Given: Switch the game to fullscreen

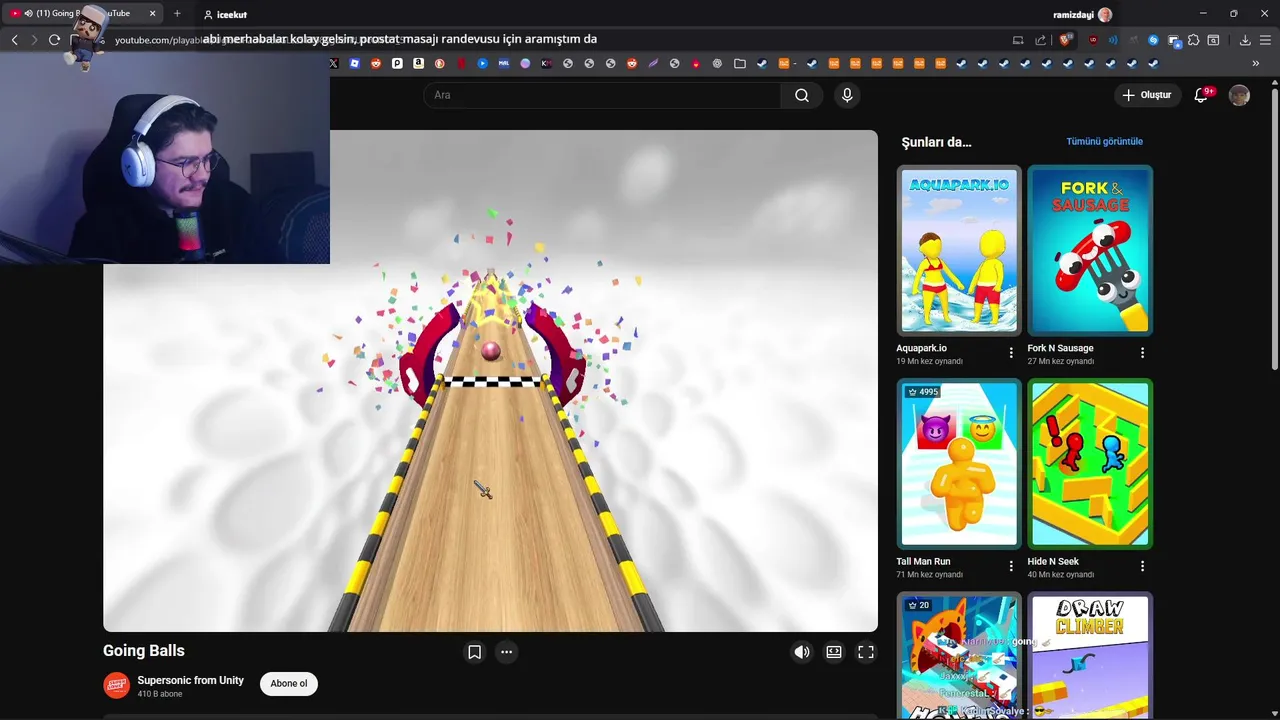Looking at the screenshot, I should (x=866, y=652).
